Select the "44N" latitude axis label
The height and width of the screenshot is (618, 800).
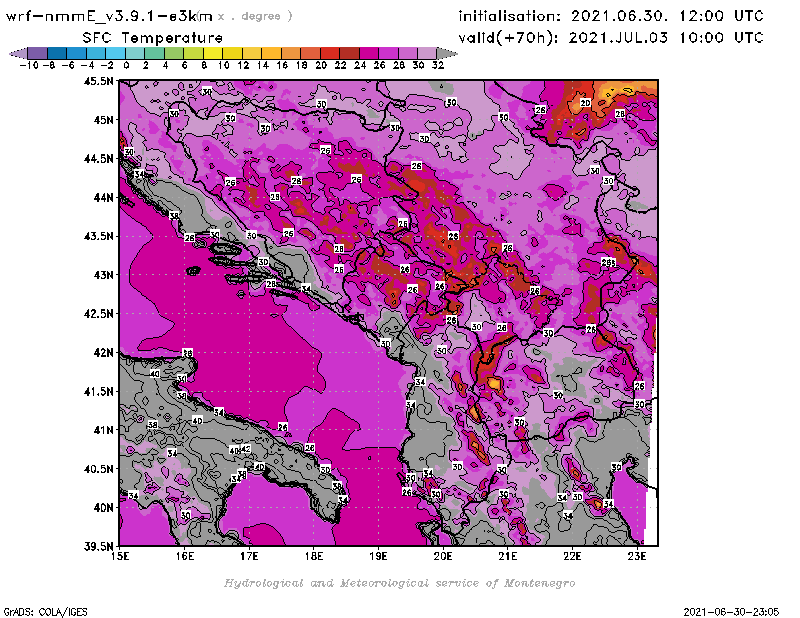[103, 197]
